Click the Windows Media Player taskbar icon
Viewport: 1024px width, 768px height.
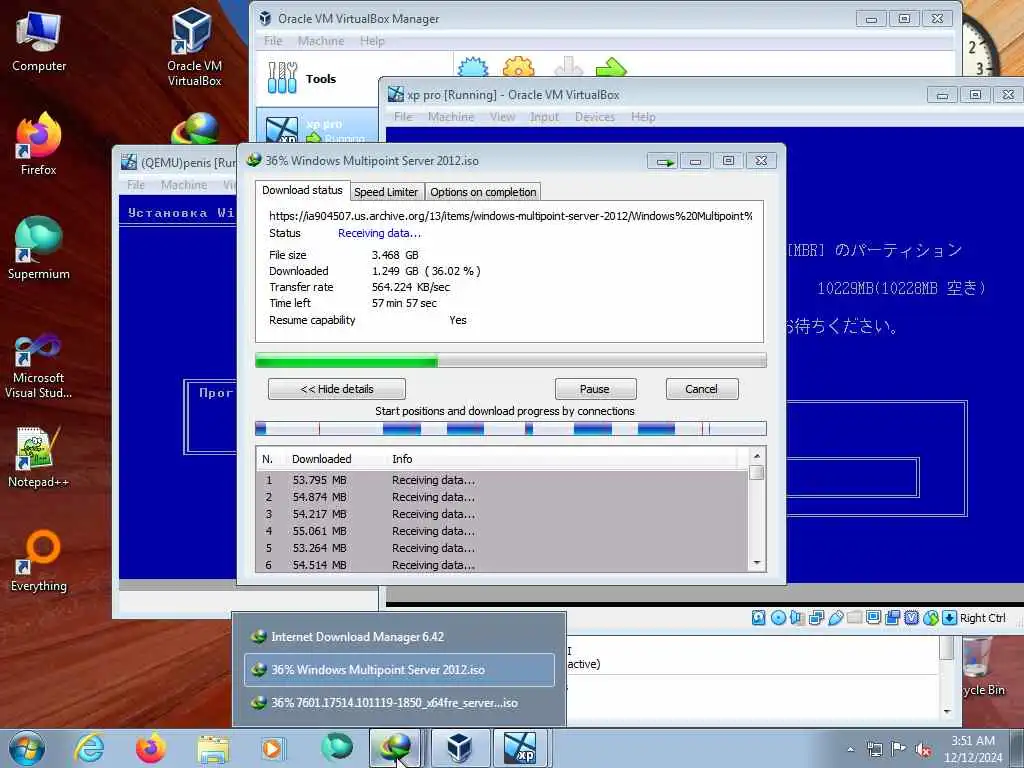pos(272,748)
